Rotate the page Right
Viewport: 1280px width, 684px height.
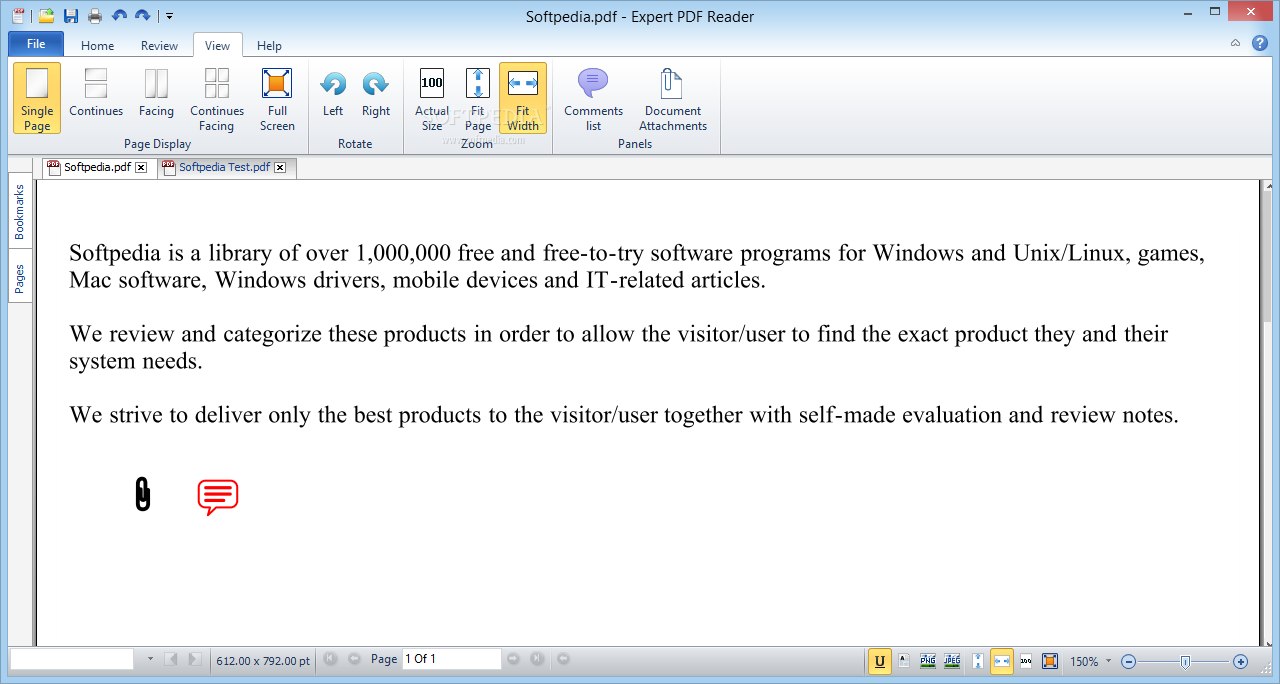(x=376, y=98)
